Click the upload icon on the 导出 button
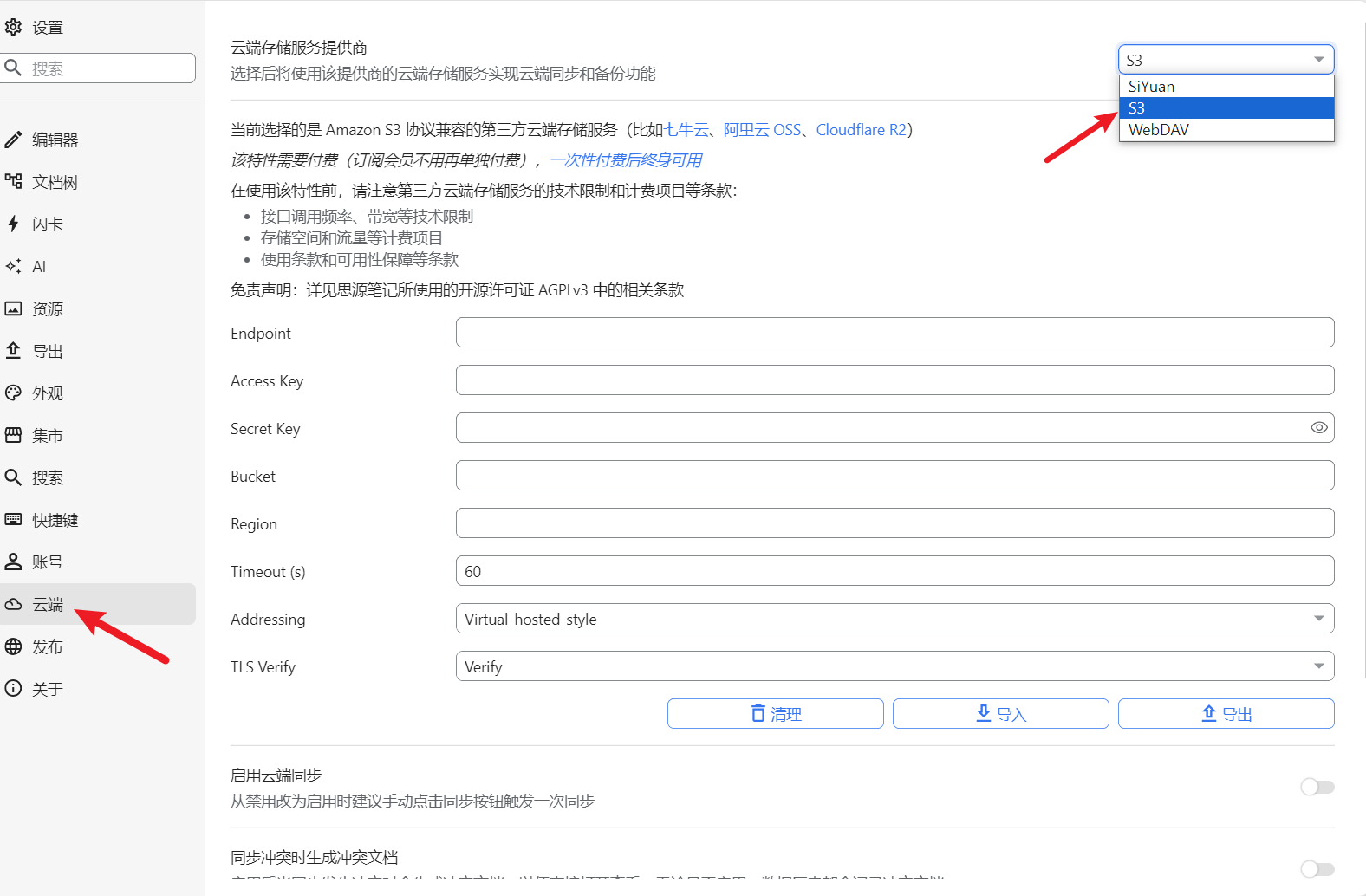1366x896 pixels. pyautogui.click(x=1209, y=713)
